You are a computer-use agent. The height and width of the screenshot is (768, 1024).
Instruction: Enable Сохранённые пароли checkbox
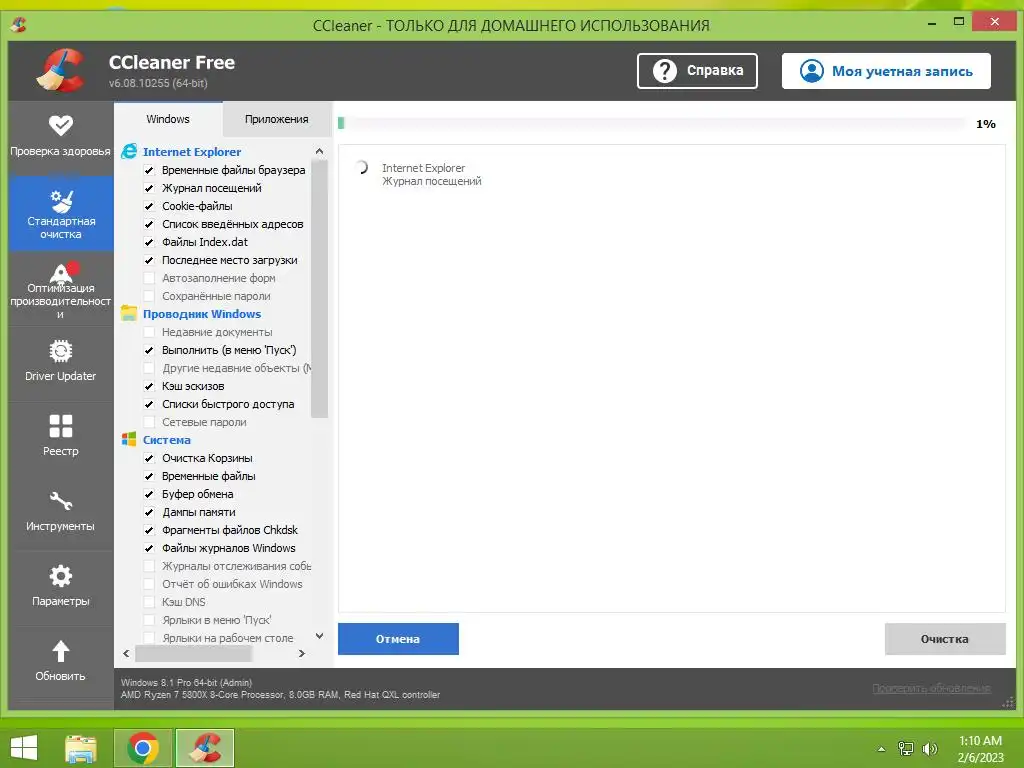point(149,296)
